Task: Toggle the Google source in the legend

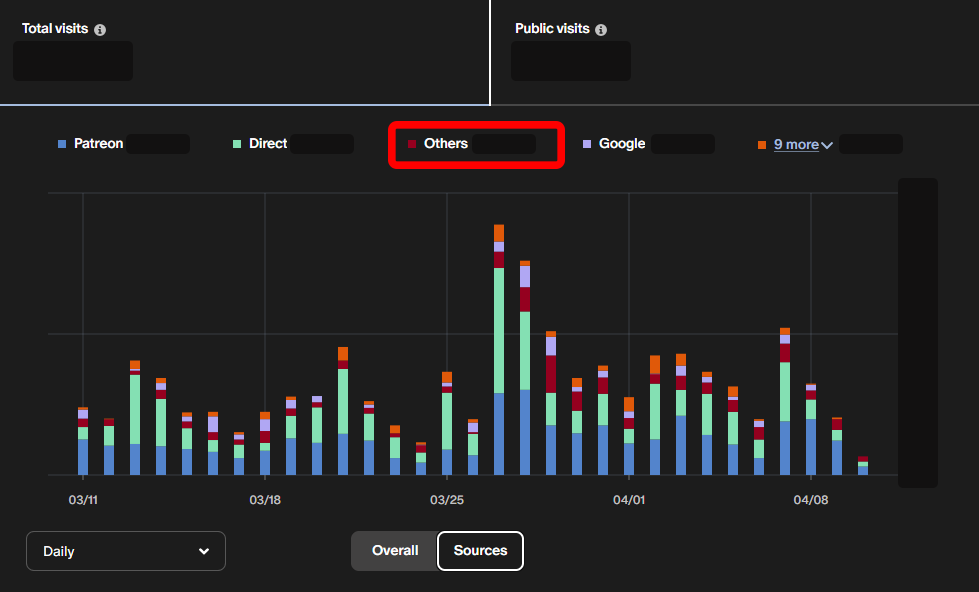Action: (x=622, y=144)
